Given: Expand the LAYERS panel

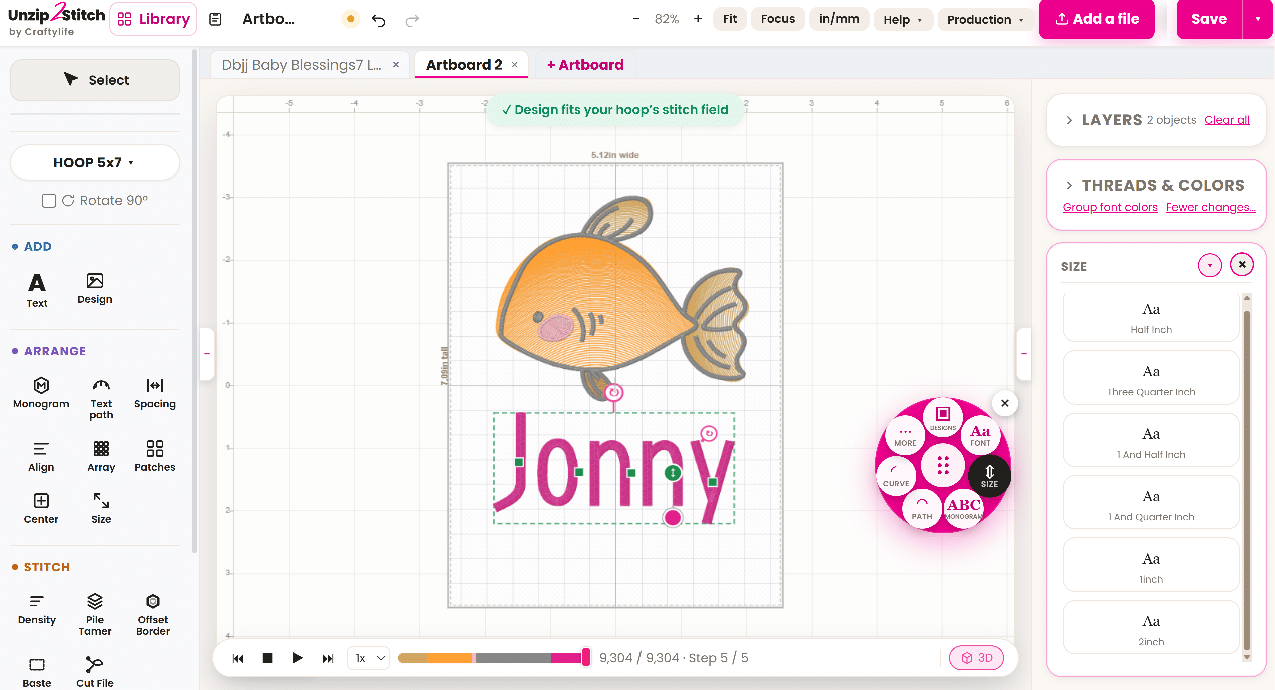Looking at the screenshot, I should pos(1069,120).
